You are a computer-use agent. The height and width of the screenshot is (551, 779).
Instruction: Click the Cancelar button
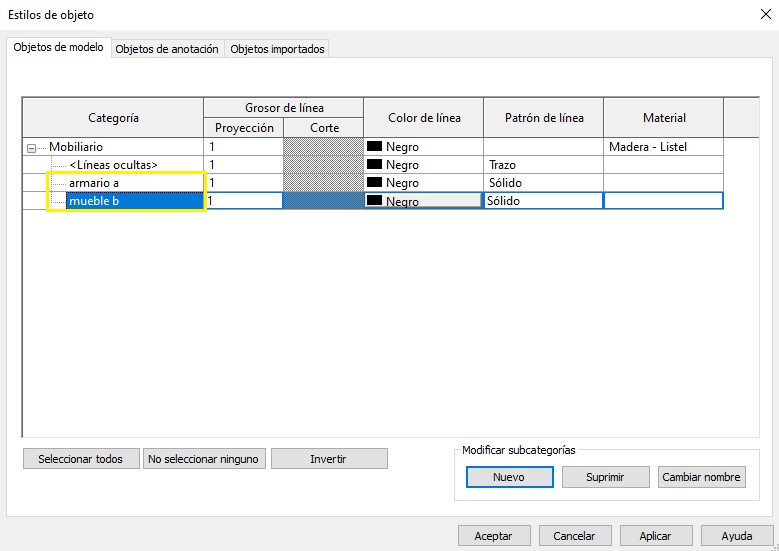click(x=575, y=536)
